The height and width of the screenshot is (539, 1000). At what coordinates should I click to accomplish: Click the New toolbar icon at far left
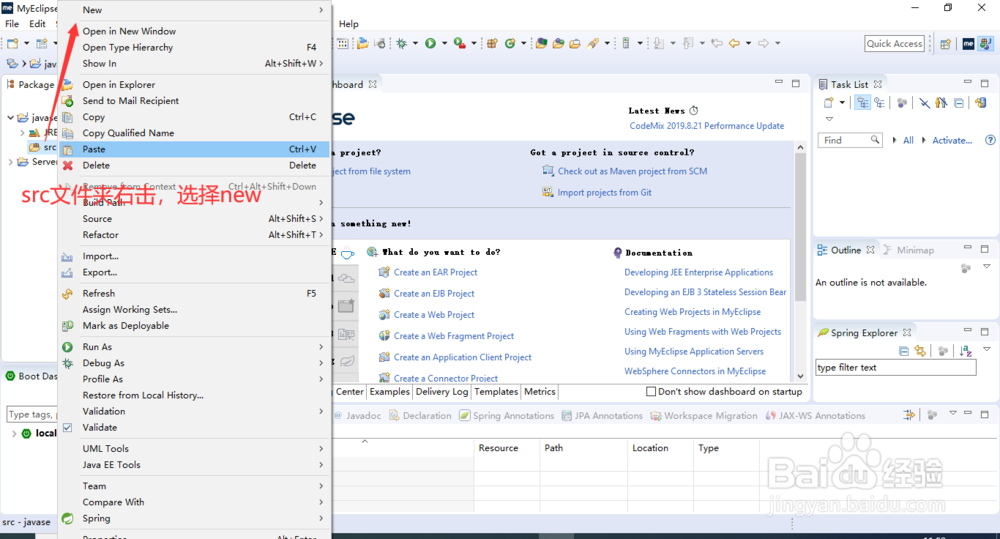click(x=13, y=43)
